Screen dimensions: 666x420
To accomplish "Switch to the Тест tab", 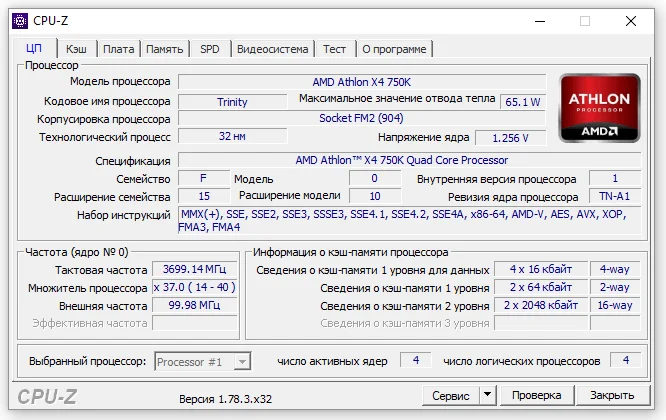I will click(334, 49).
